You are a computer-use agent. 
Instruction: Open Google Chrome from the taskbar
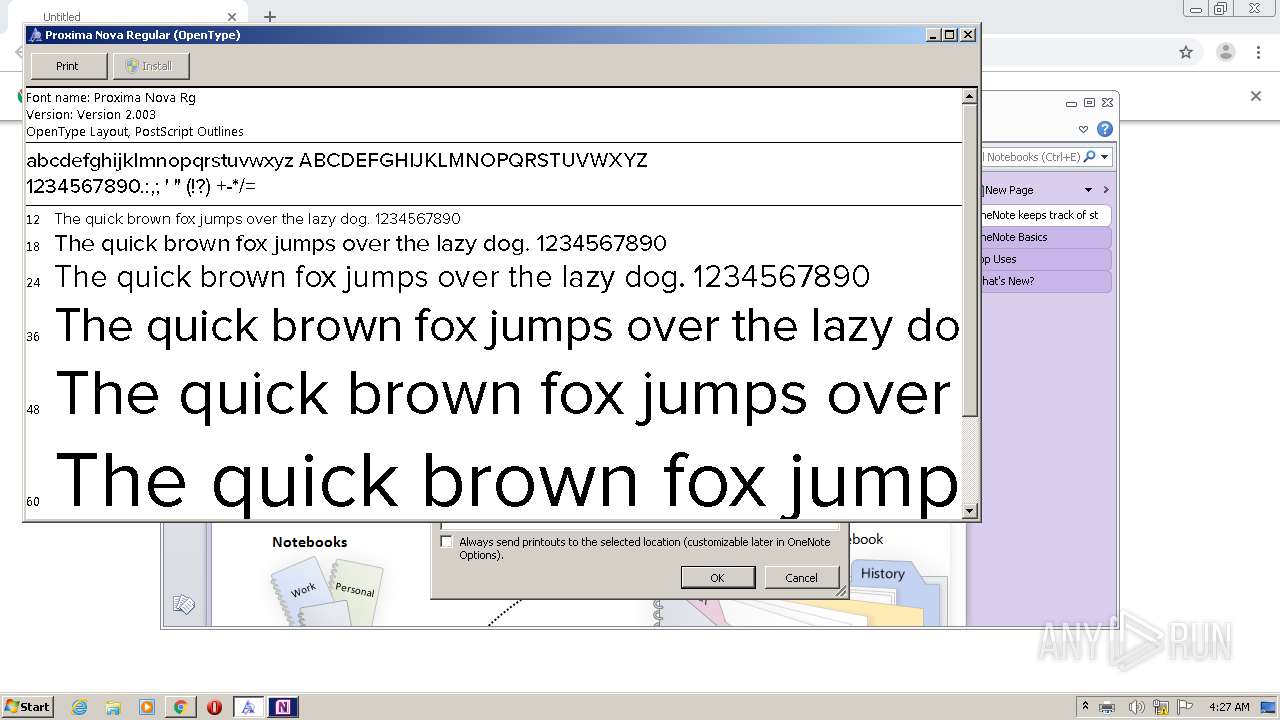pyautogui.click(x=180, y=707)
